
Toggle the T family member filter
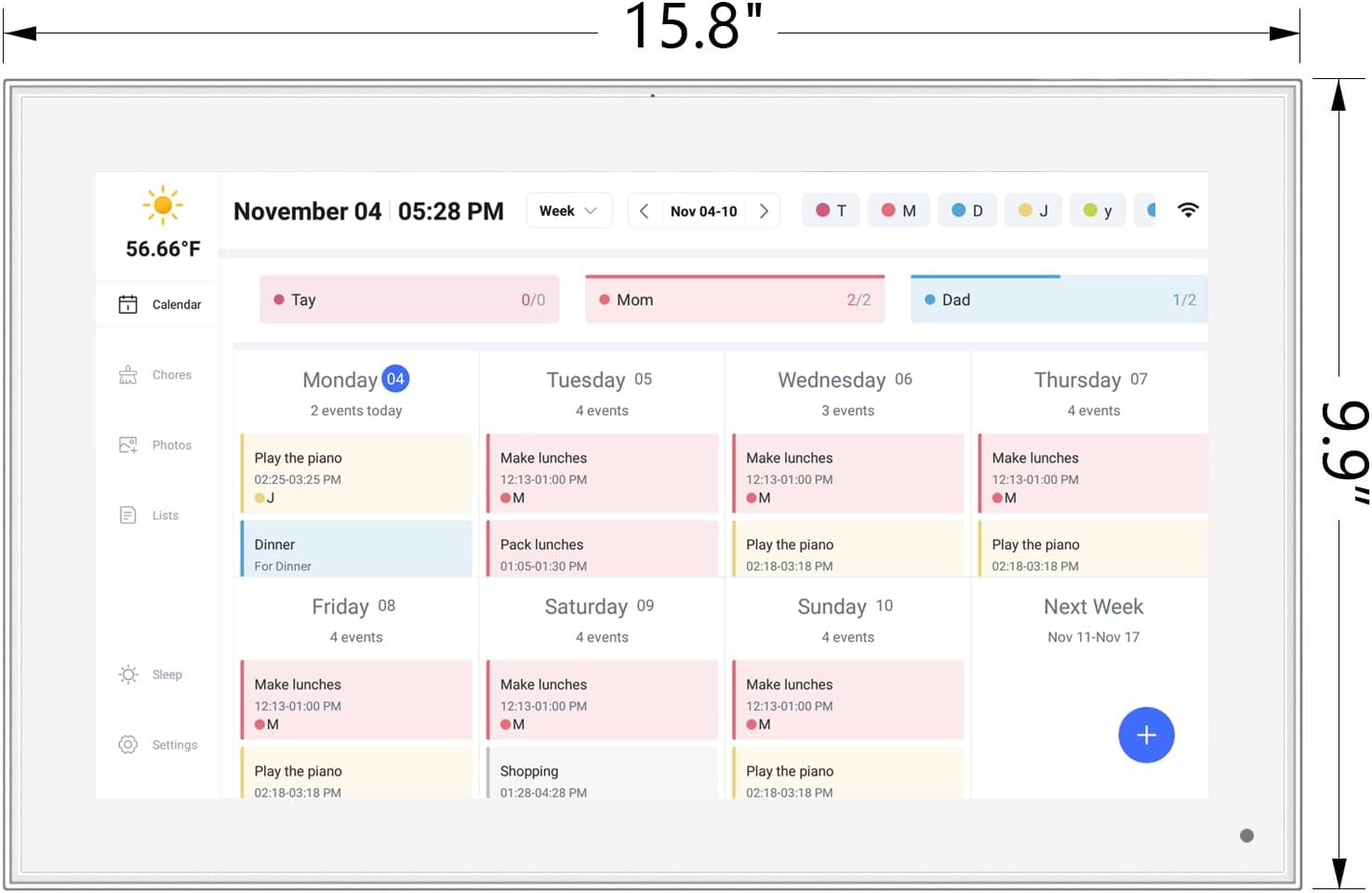point(830,210)
